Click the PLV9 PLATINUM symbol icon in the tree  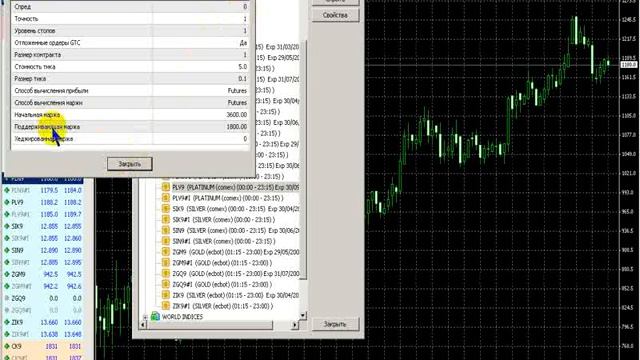pos(165,187)
